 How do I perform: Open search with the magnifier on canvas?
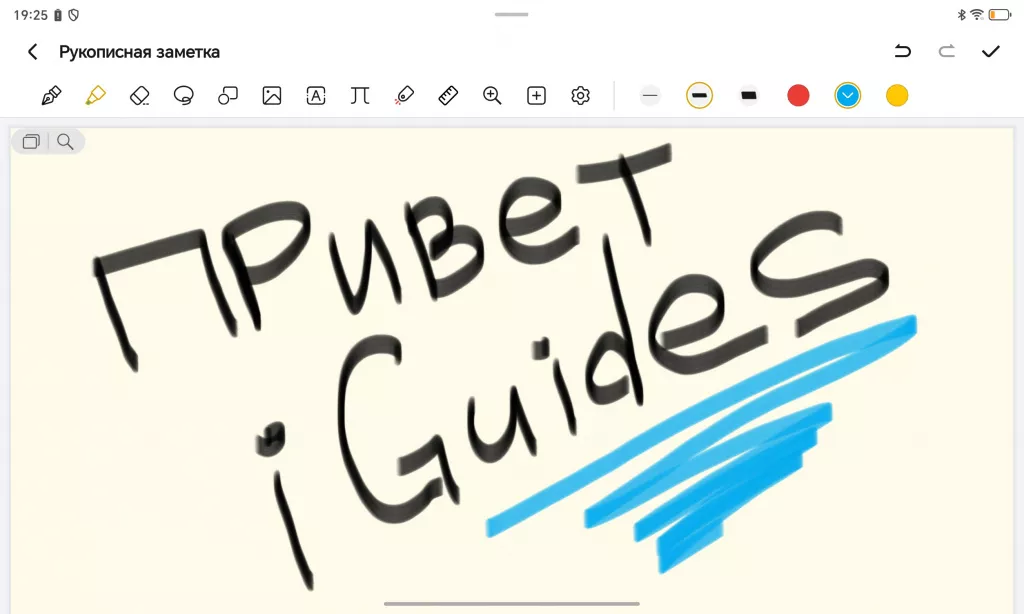point(65,141)
